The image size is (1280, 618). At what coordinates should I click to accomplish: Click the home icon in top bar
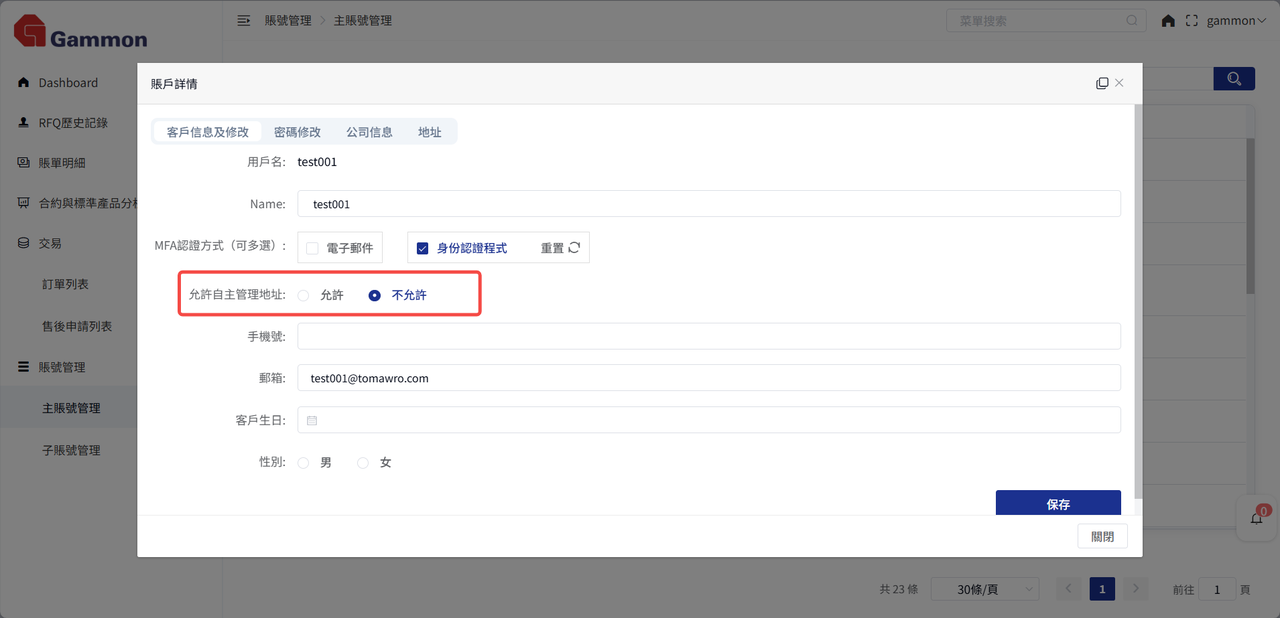(x=1168, y=20)
